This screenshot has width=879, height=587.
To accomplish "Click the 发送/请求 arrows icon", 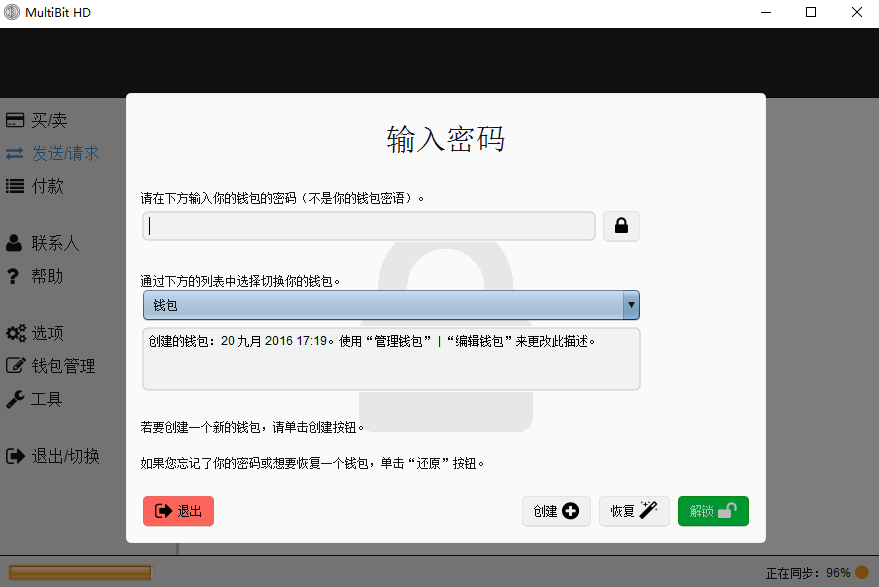I will pos(15,153).
